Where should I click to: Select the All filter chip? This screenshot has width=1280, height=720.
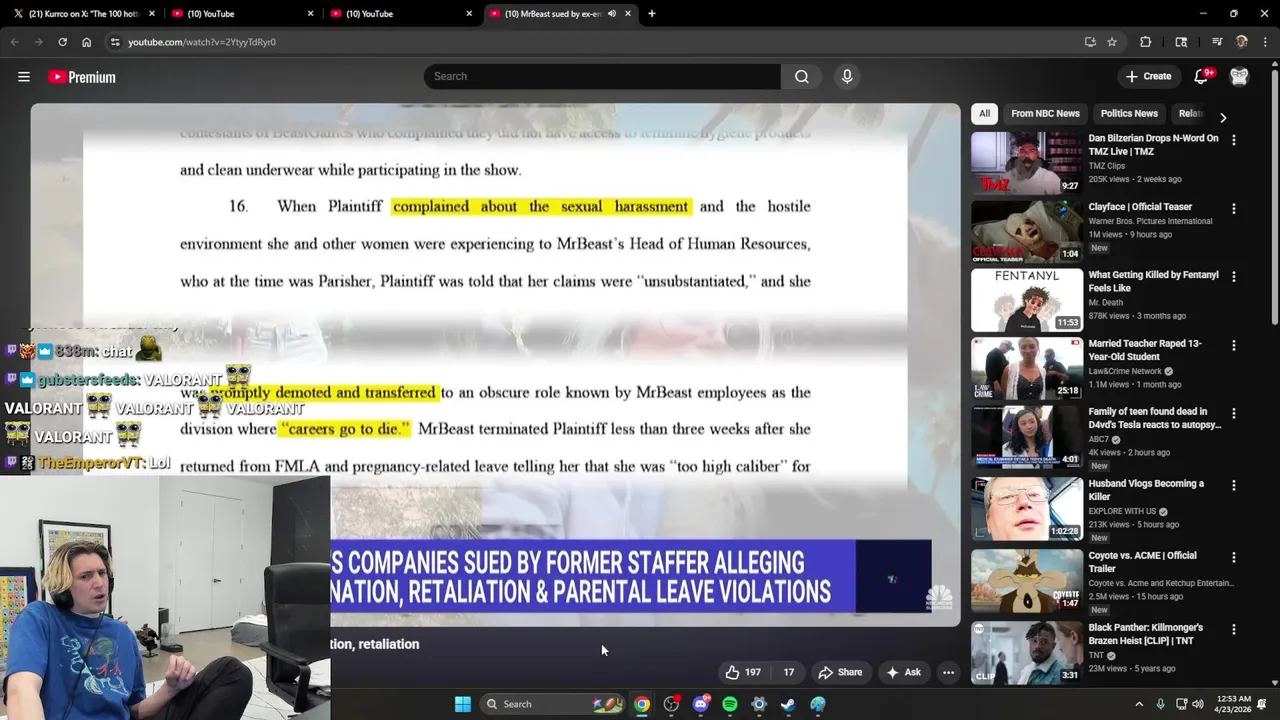point(984,114)
